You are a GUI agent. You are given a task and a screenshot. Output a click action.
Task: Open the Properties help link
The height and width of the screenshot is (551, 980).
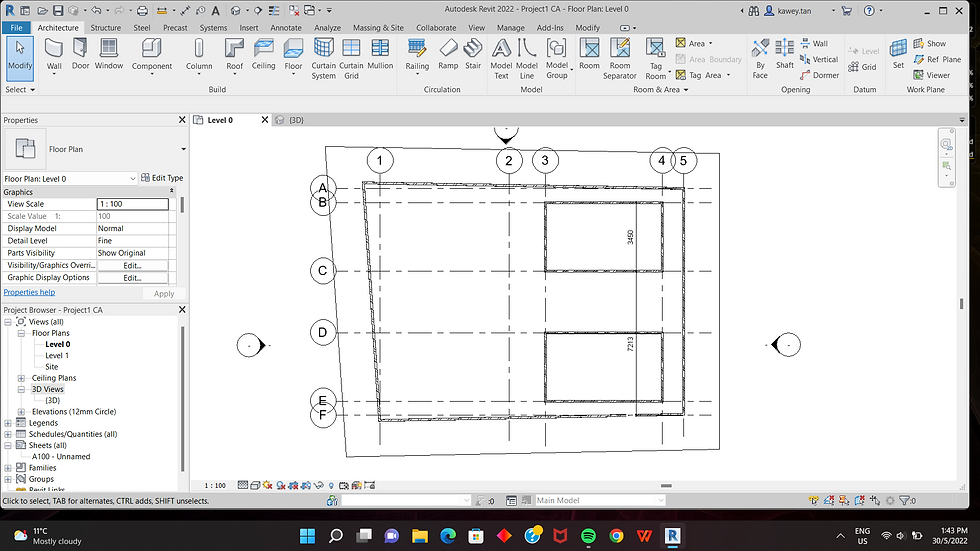pos(29,292)
